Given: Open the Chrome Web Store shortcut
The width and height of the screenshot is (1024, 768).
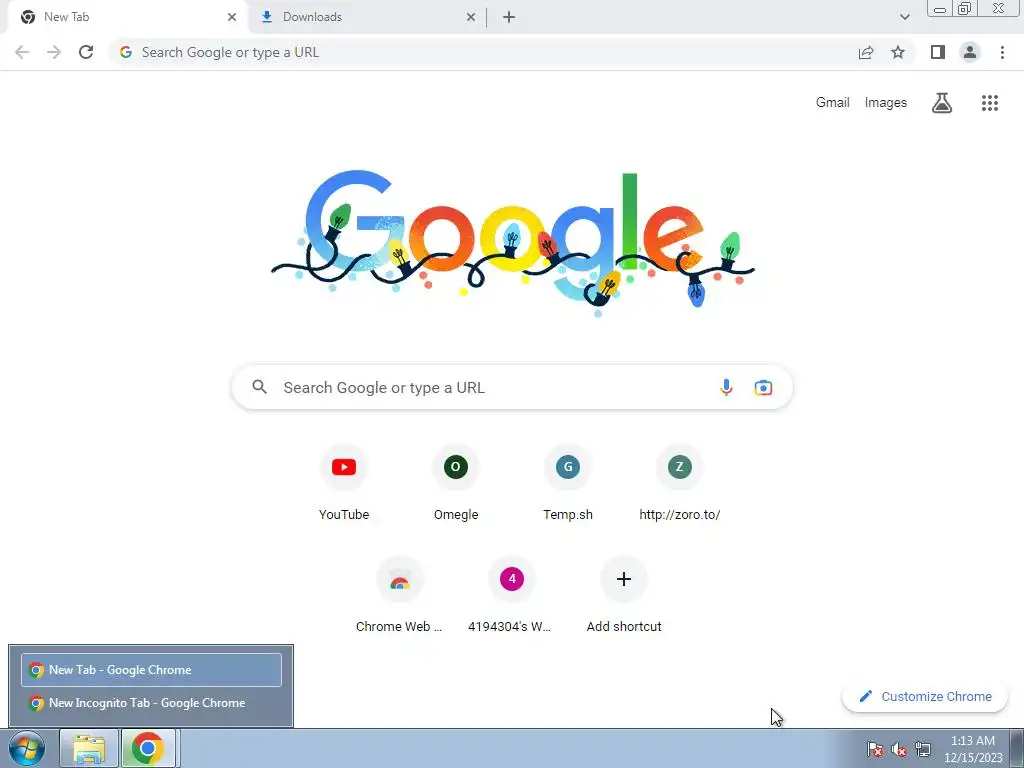Looking at the screenshot, I should click(x=399, y=595).
